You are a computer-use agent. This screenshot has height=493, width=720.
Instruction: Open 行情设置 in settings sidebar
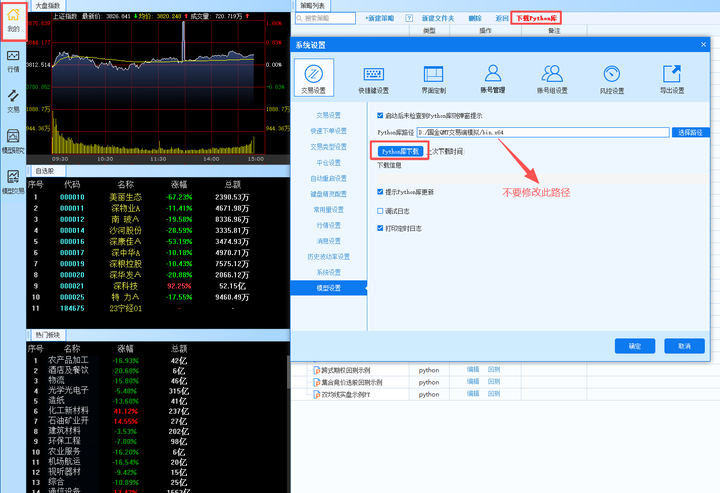click(328, 225)
